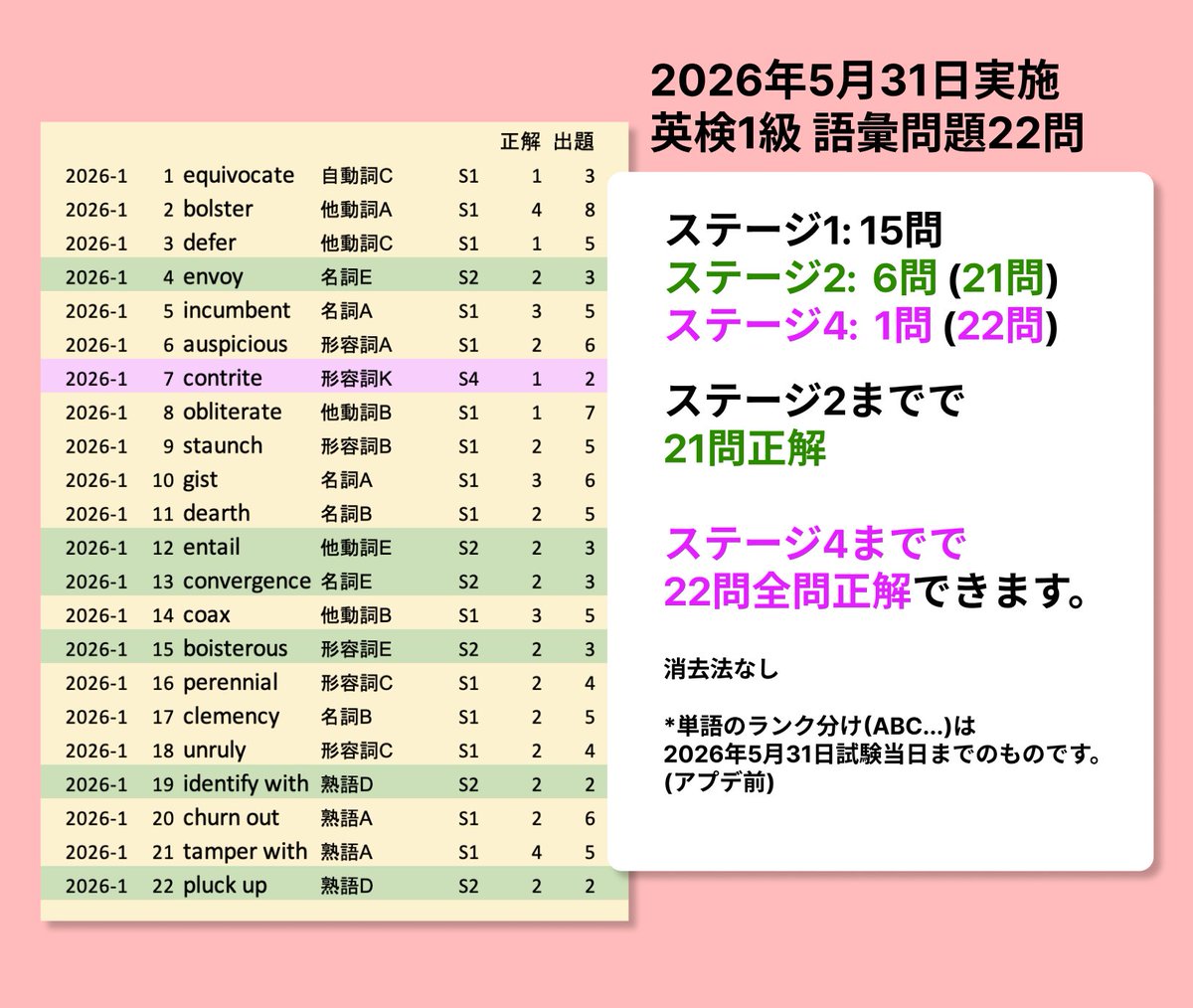Click '自動詞C' in the equivocate row

click(357, 176)
